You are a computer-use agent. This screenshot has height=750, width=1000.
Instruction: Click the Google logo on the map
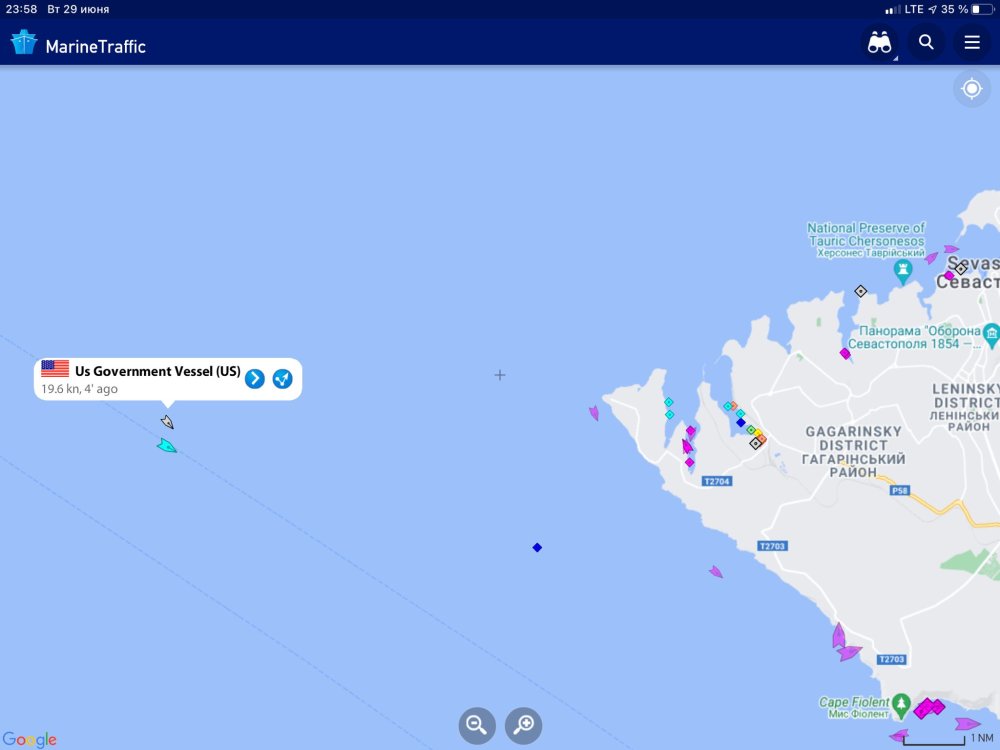(x=30, y=740)
